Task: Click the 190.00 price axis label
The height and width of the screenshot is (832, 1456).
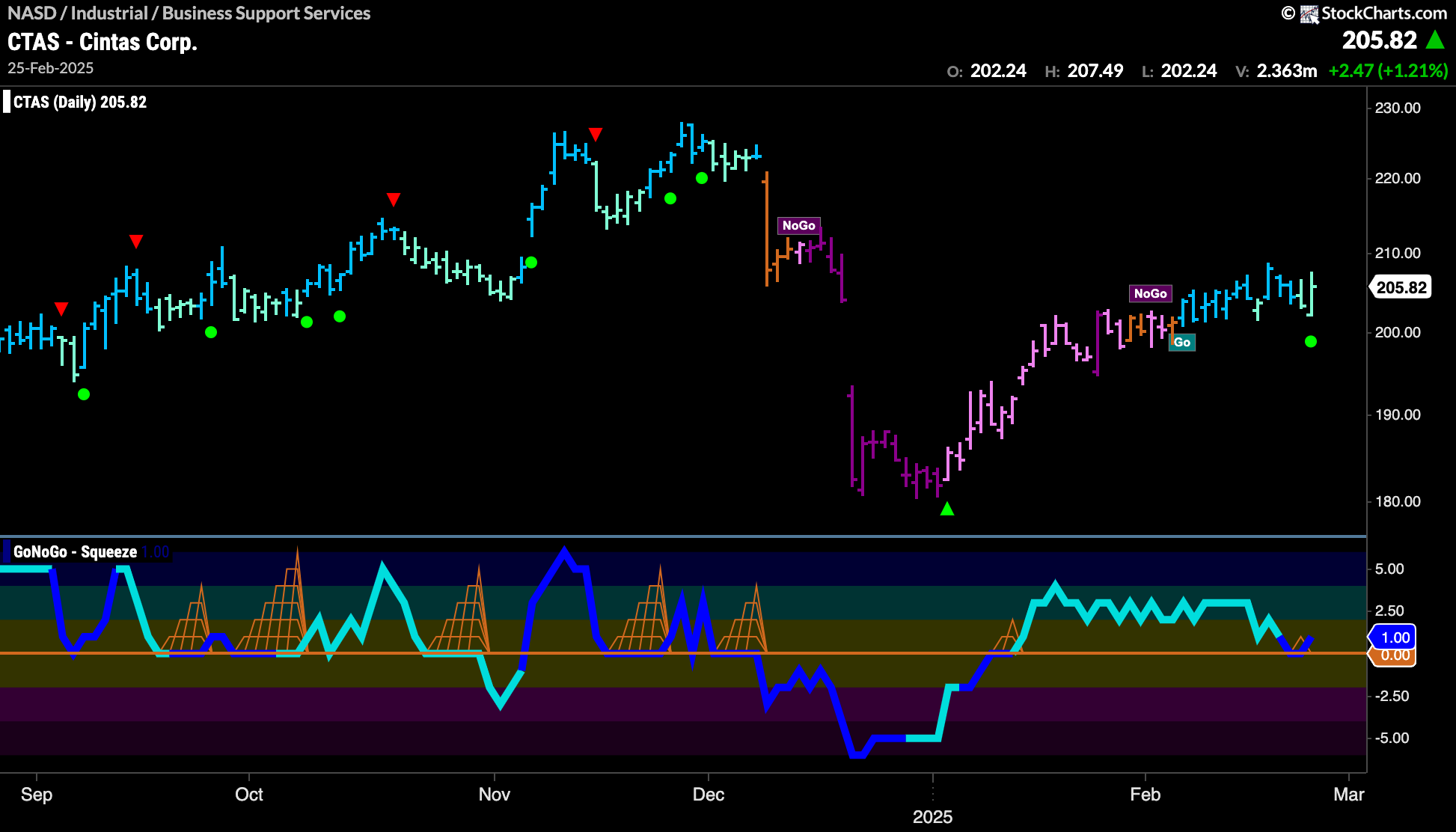Action: 1398,415
